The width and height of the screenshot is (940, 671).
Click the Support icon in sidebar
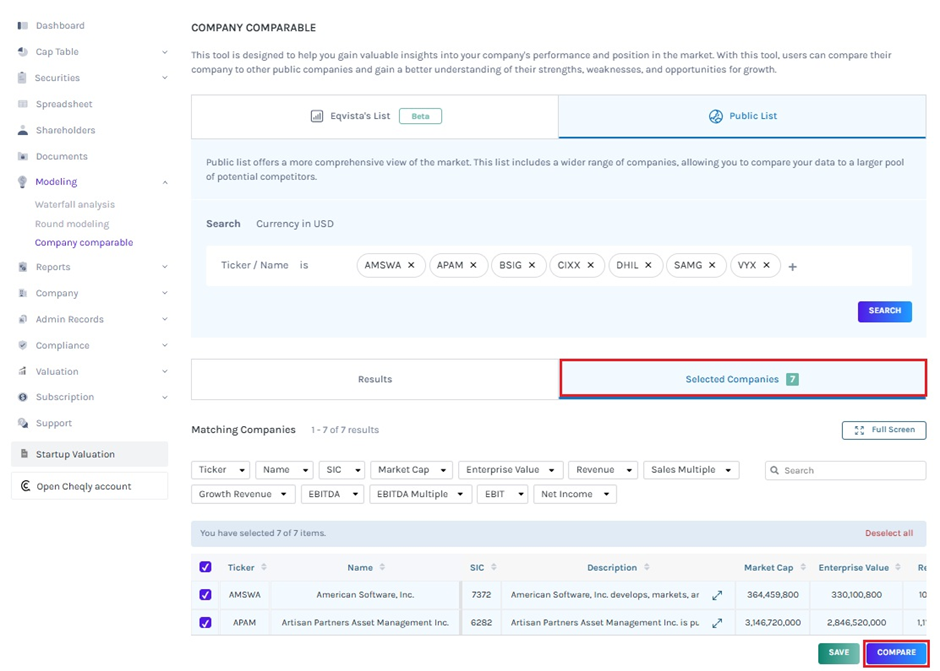pyautogui.click(x=23, y=424)
